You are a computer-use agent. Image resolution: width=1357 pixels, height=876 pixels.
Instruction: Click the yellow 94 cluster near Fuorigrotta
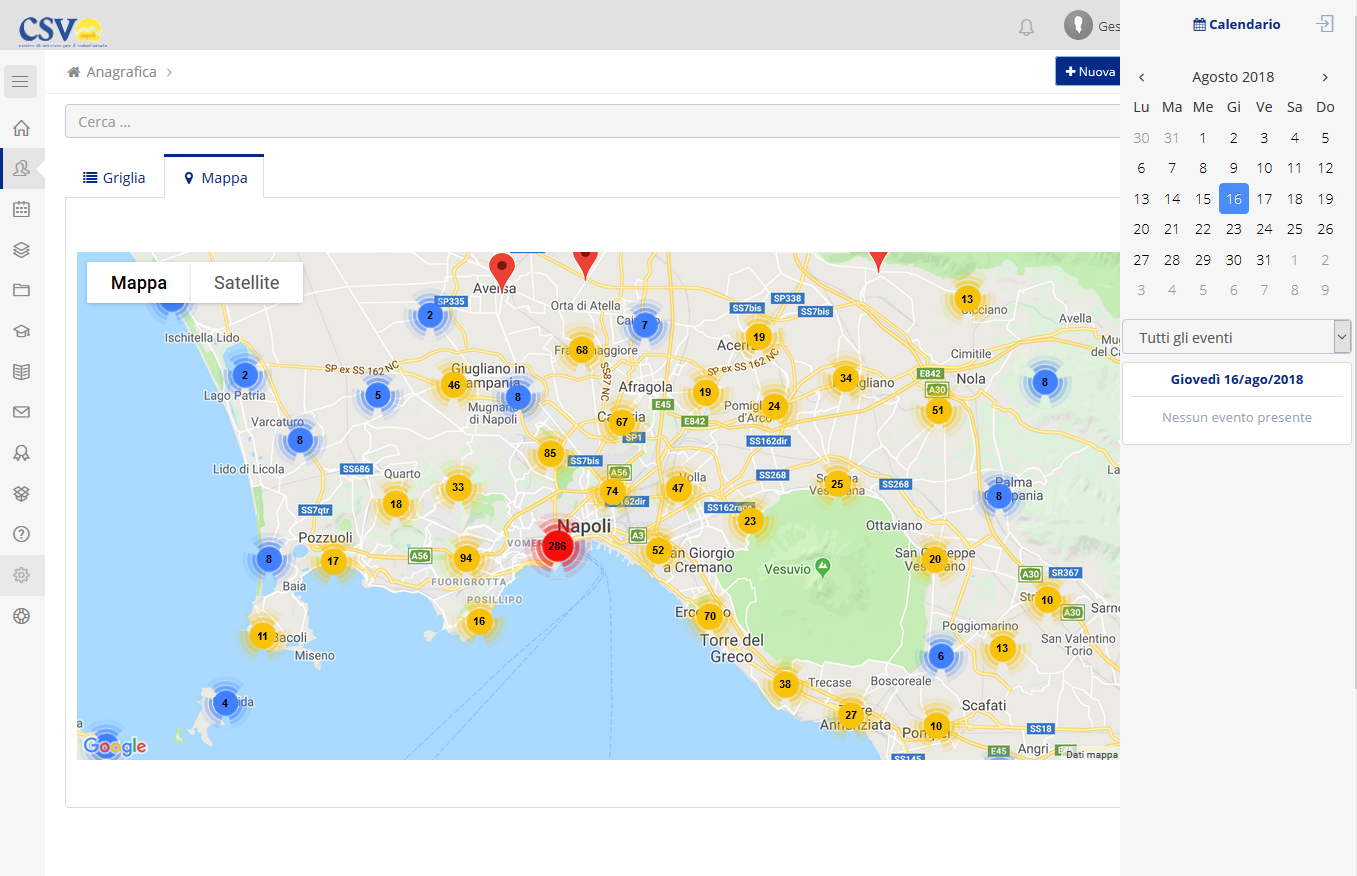(465, 558)
